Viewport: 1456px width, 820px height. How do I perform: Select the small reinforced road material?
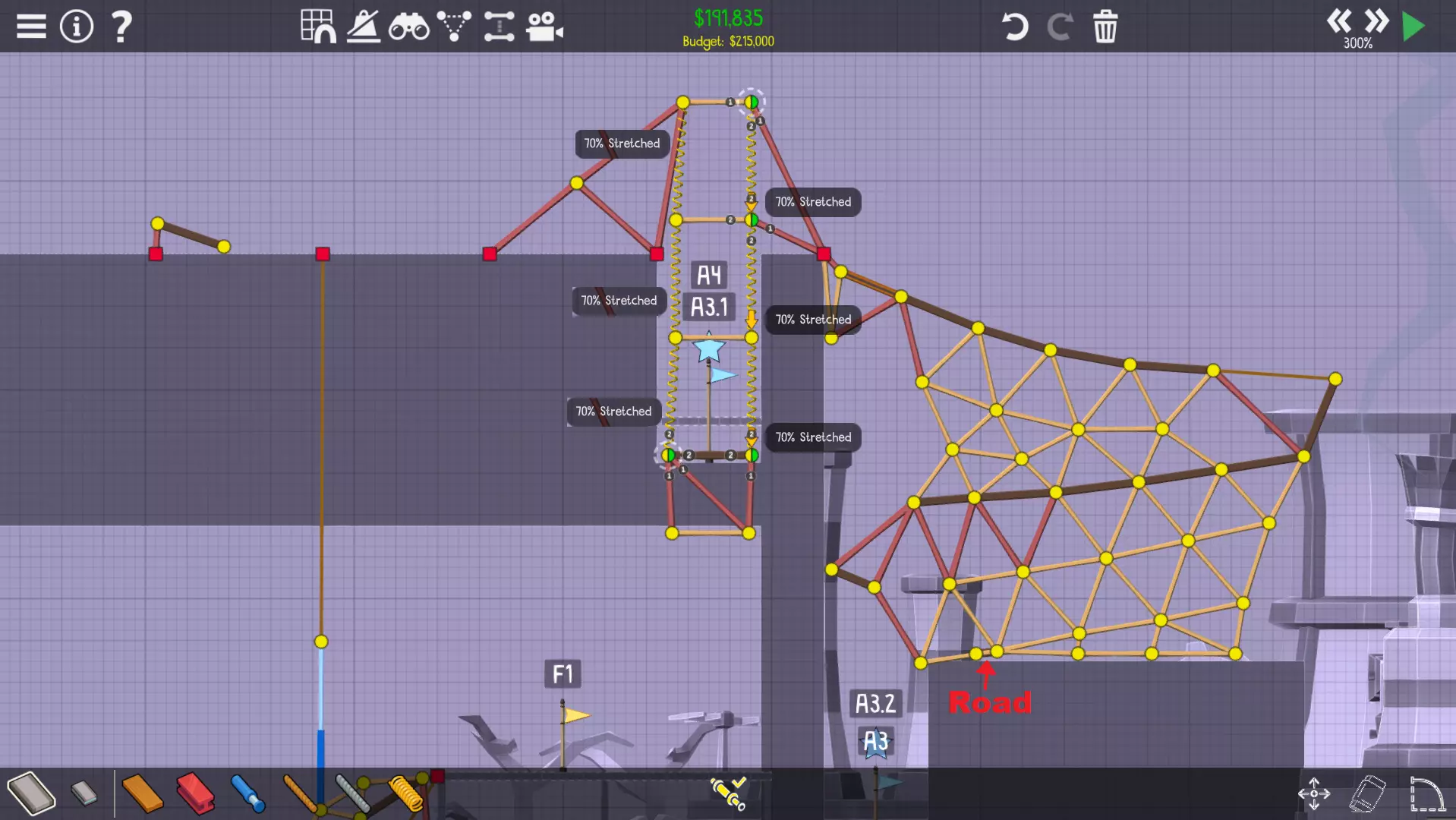coord(84,793)
